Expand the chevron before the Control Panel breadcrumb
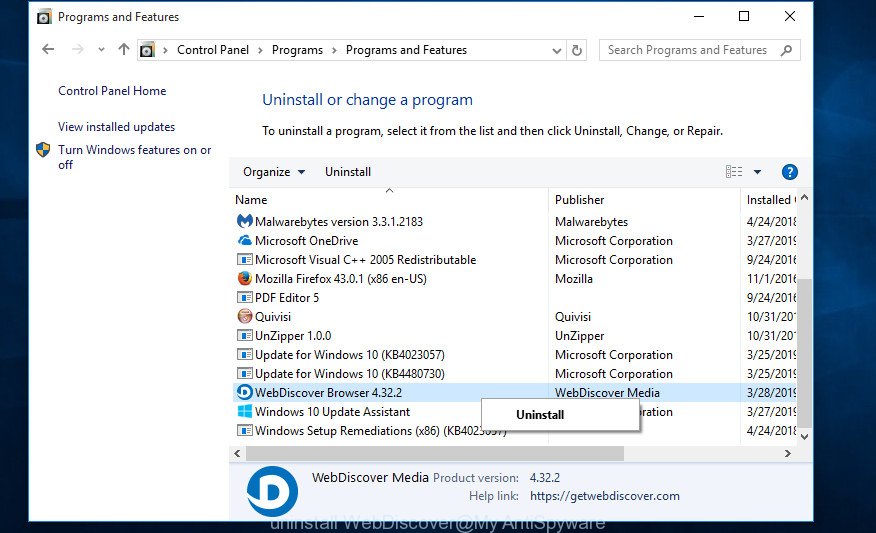Image resolution: width=876 pixels, height=533 pixels. [x=165, y=50]
